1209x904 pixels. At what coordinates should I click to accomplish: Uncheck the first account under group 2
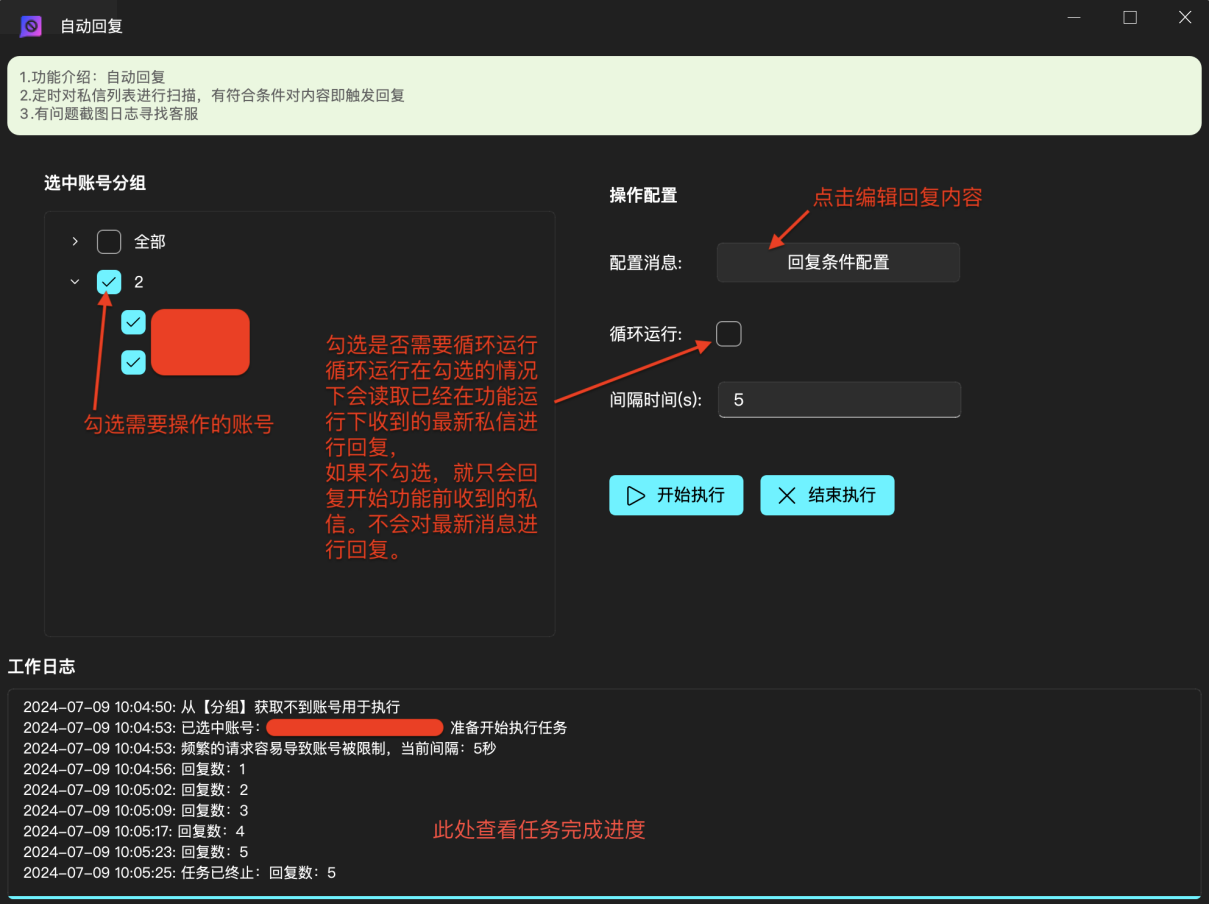pos(133,322)
